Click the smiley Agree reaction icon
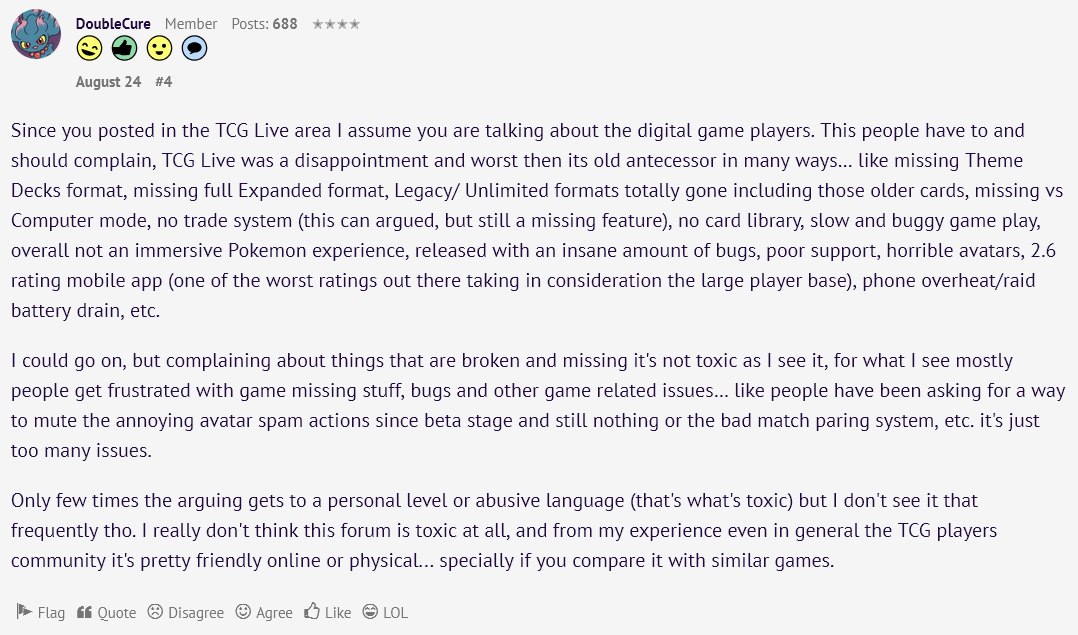Screen dimensions: 1078x635 click(x=243, y=611)
